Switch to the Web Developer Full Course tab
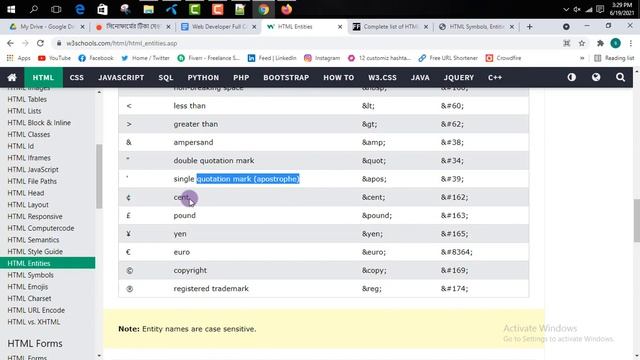The image size is (640, 360). tap(219, 27)
